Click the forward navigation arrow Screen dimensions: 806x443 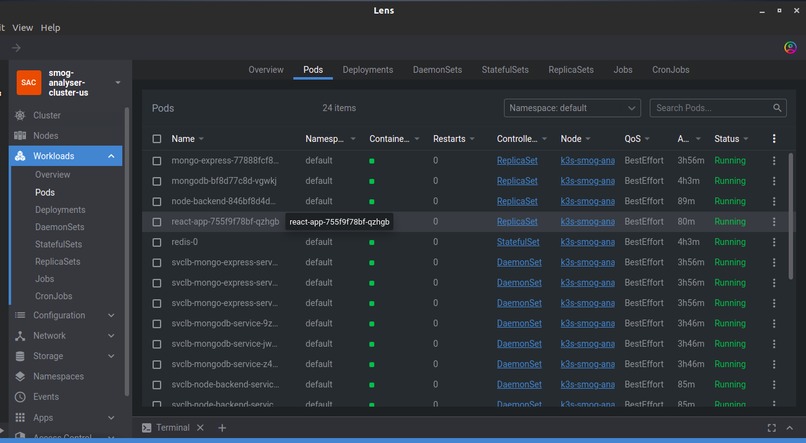(16, 48)
